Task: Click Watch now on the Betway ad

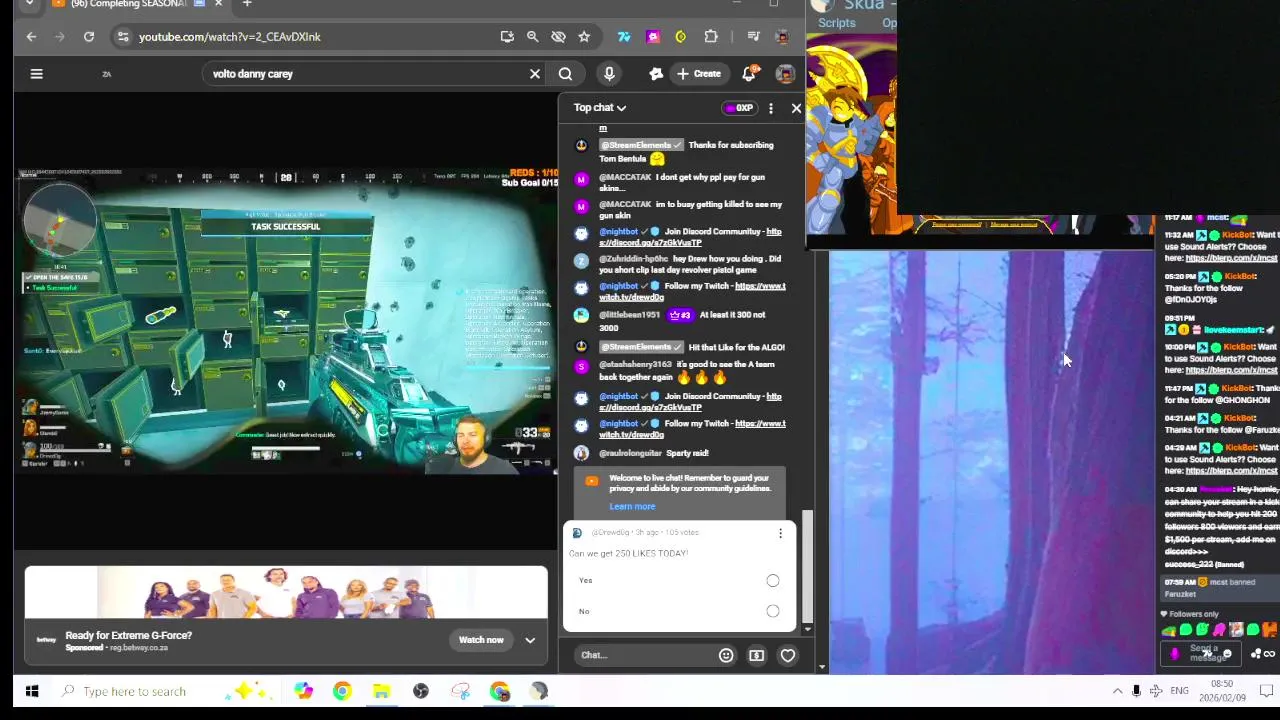Action: click(481, 640)
